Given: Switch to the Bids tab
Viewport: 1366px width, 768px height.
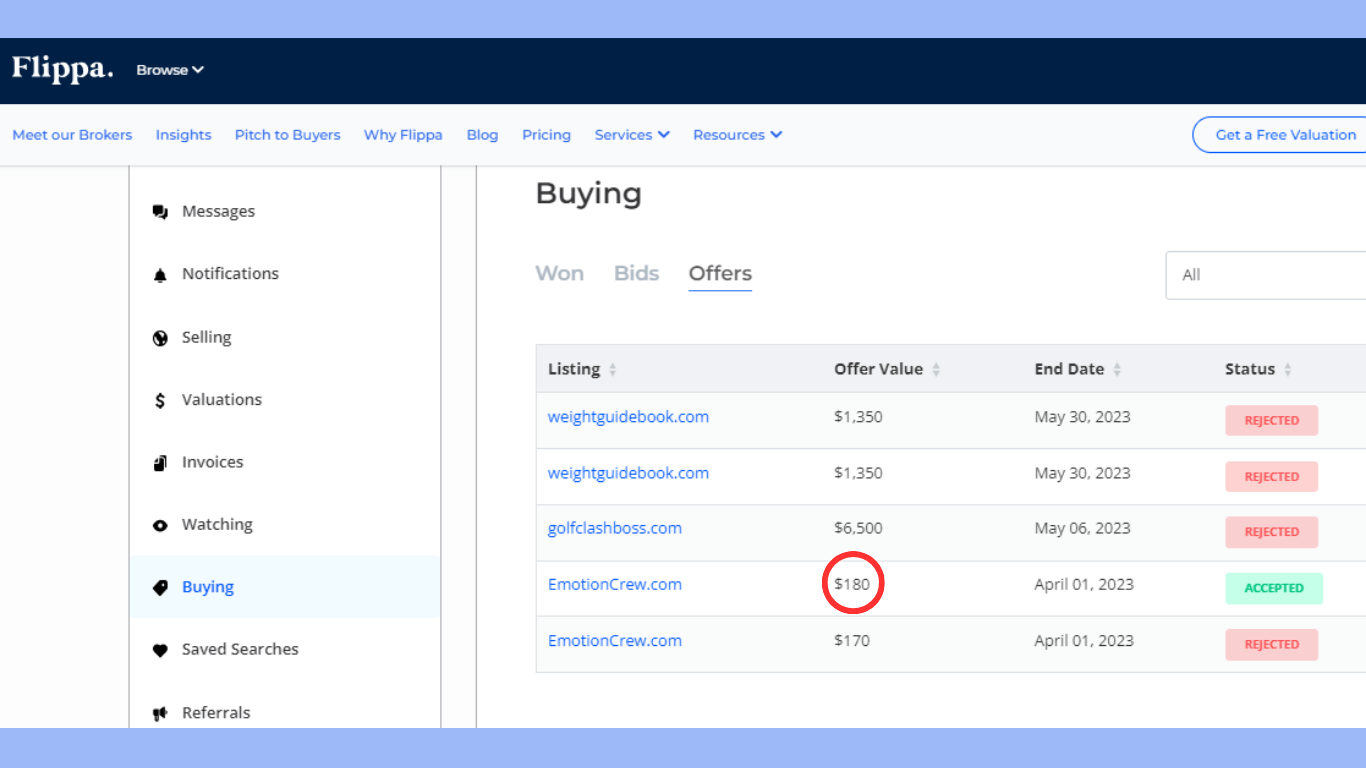Looking at the screenshot, I should (636, 273).
